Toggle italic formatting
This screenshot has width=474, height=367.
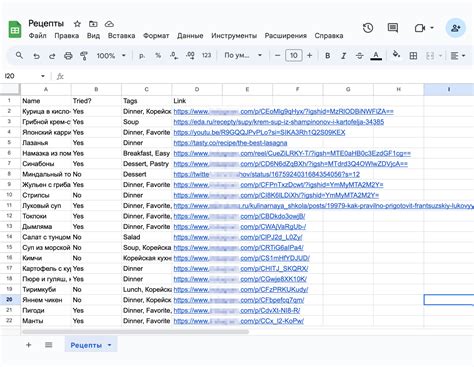(x=343, y=56)
